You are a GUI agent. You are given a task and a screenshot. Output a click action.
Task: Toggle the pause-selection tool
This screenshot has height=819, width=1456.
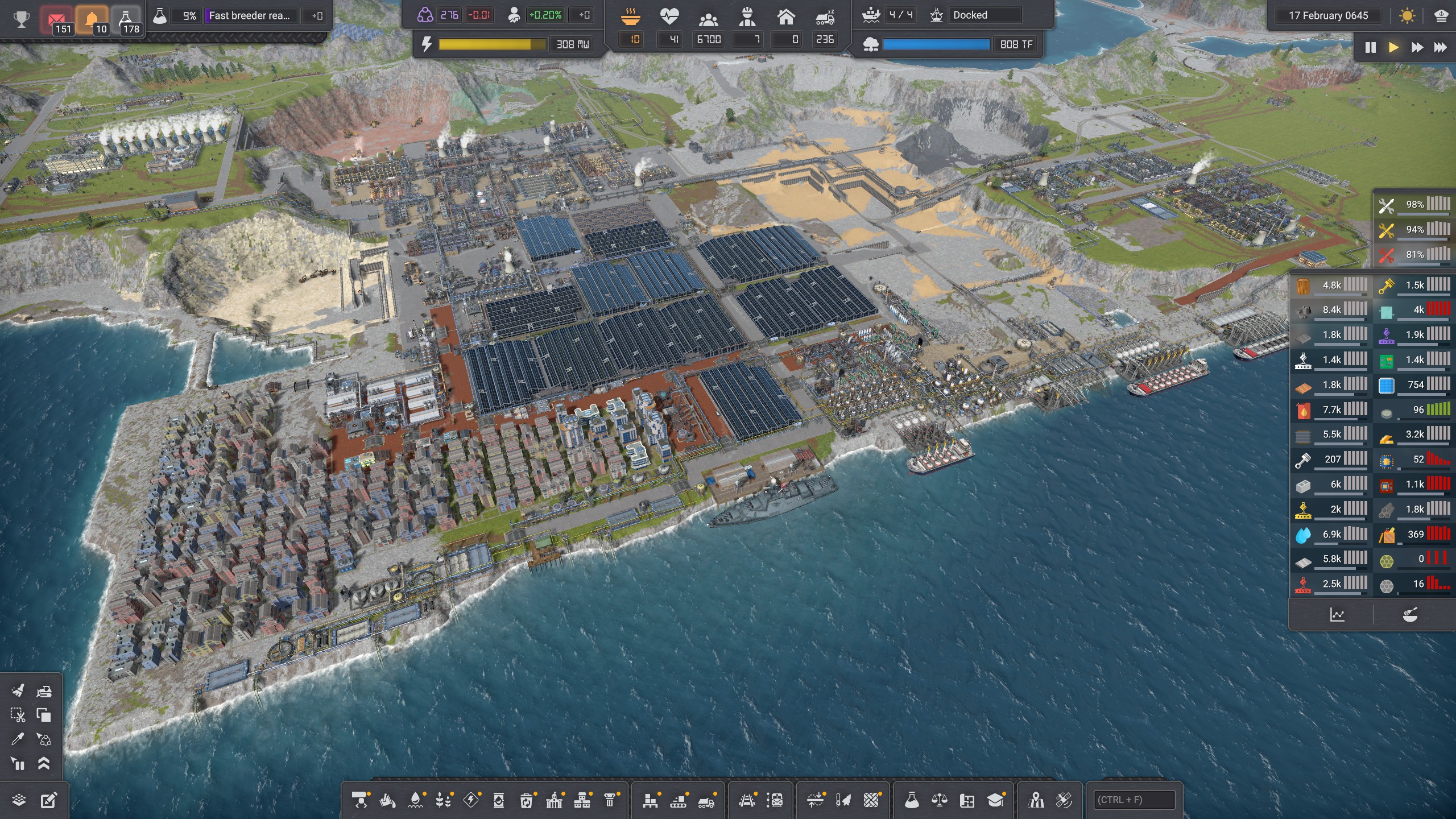(x=18, y=763)
